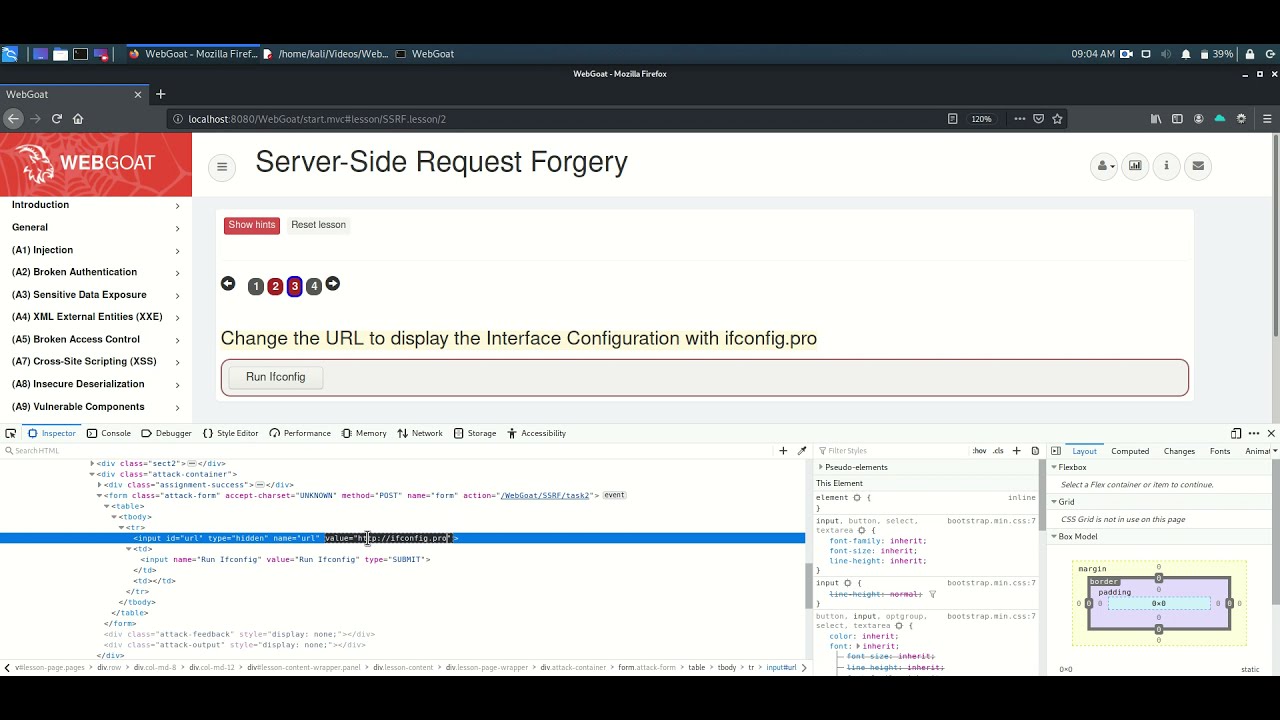Screen dimensions: 1280x720
Task: Select form.attack-form in the breadcrumb
Action: 647,667
